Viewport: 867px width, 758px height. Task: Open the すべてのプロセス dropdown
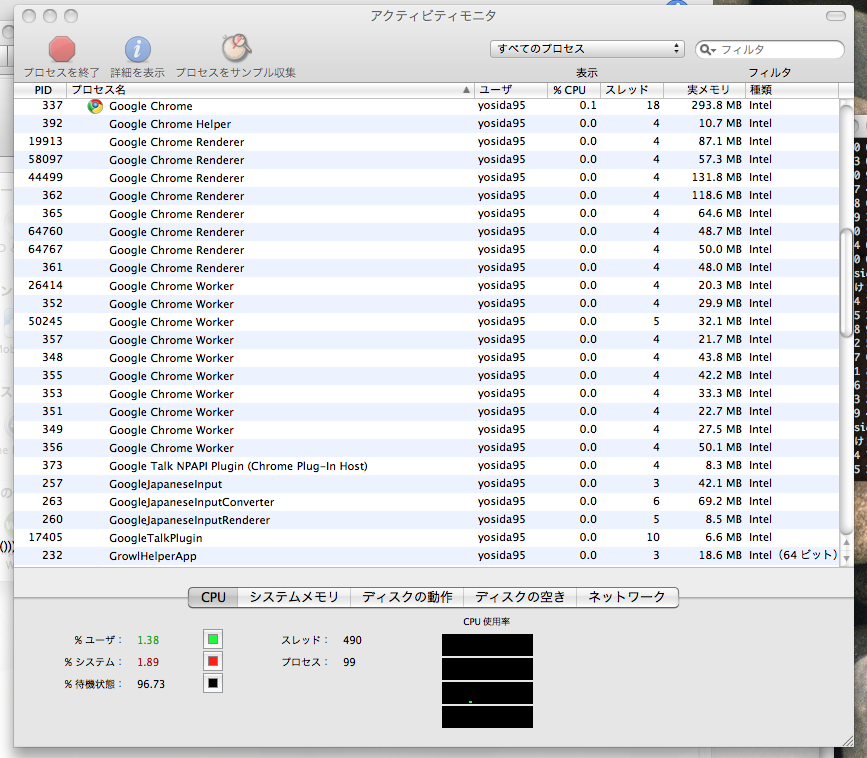pyautogui.click(x=587, y=49)
